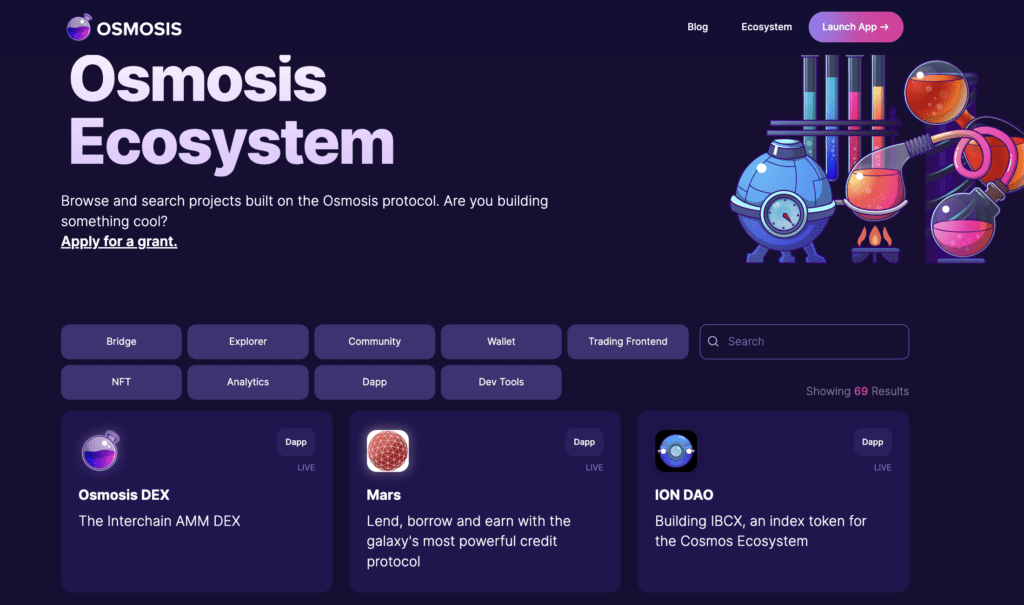1024x605 pixels.
Task: Filter projects by Bridge category
Action: pyautogui.click(x=121, y=342)
